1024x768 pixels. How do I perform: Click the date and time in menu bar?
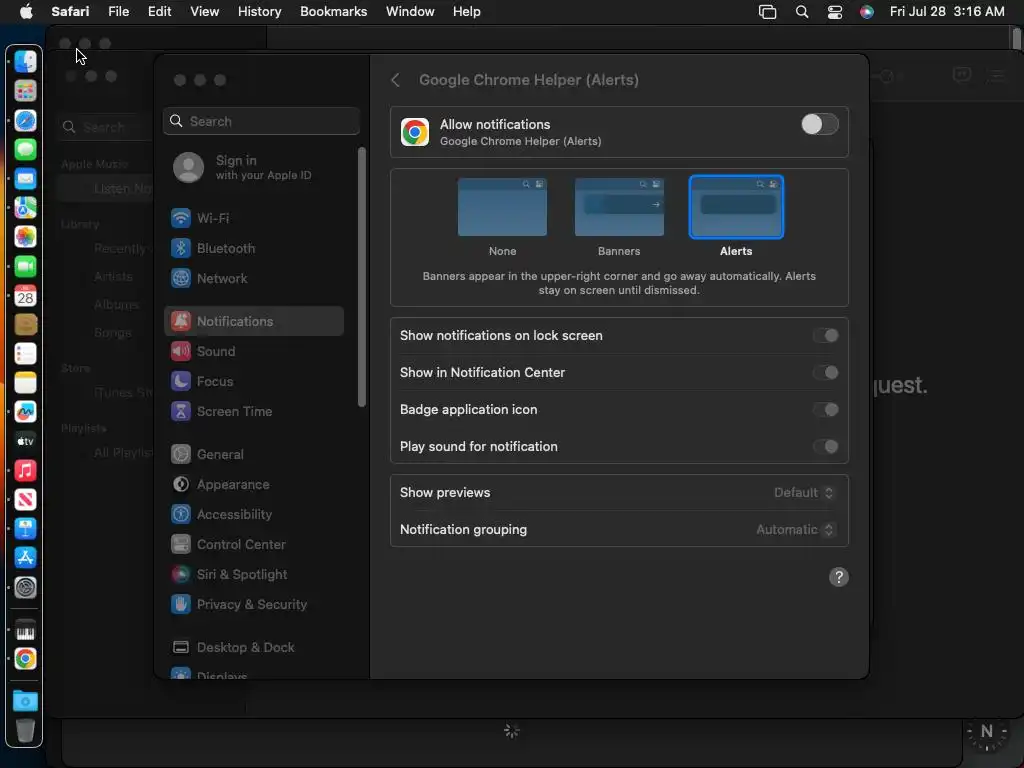click(x=947, y=12)
